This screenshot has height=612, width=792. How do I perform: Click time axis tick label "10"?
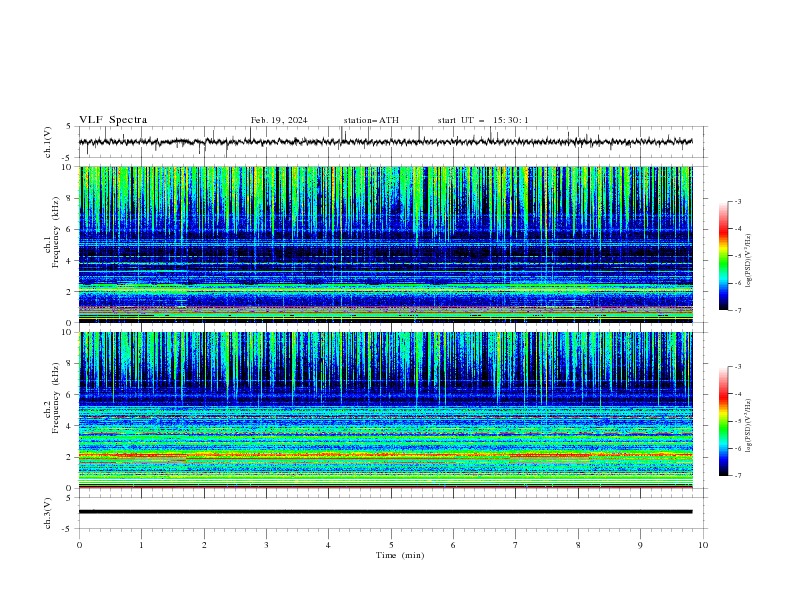click(x=703, y=545)
